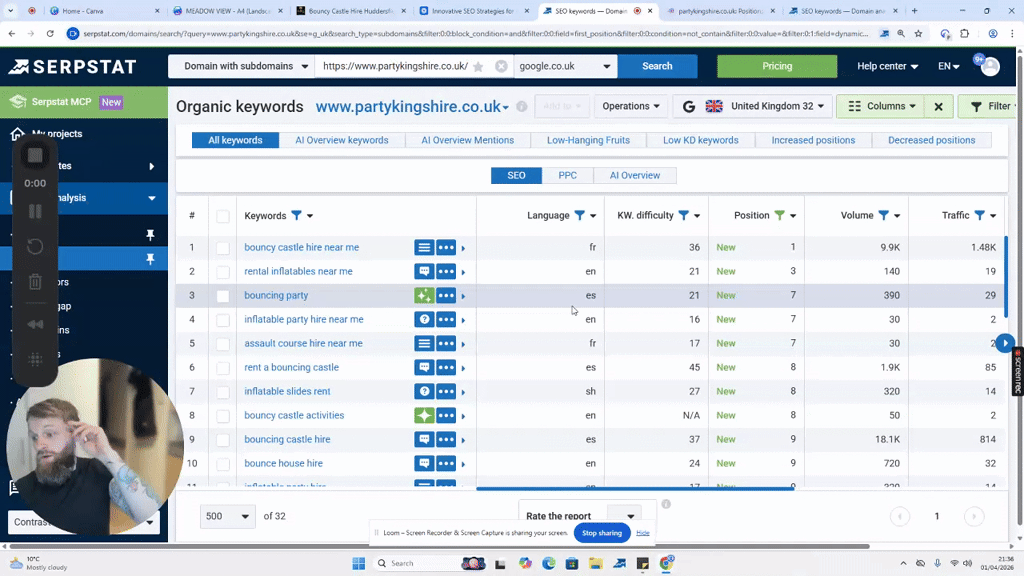Pause the Loom recording
The width and height of the screenshot is (1024, 576).
click(x=36, y=211)
